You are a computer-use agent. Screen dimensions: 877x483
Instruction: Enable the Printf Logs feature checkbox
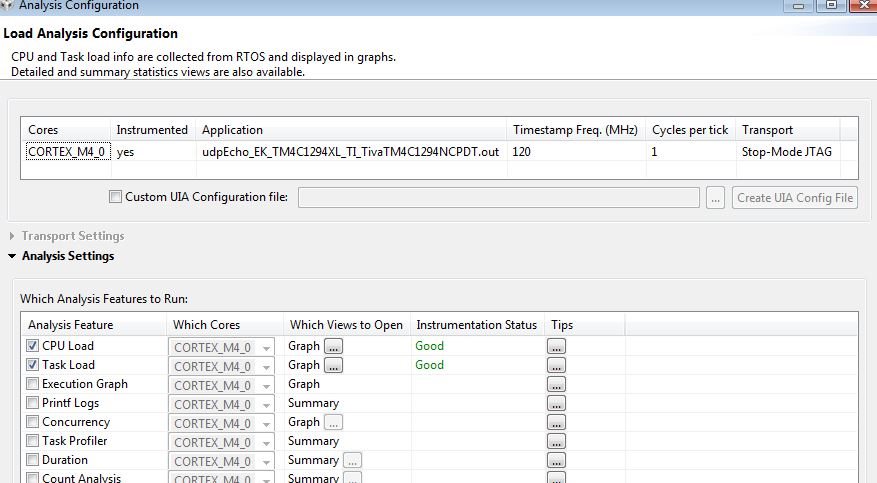click(32, 402)
